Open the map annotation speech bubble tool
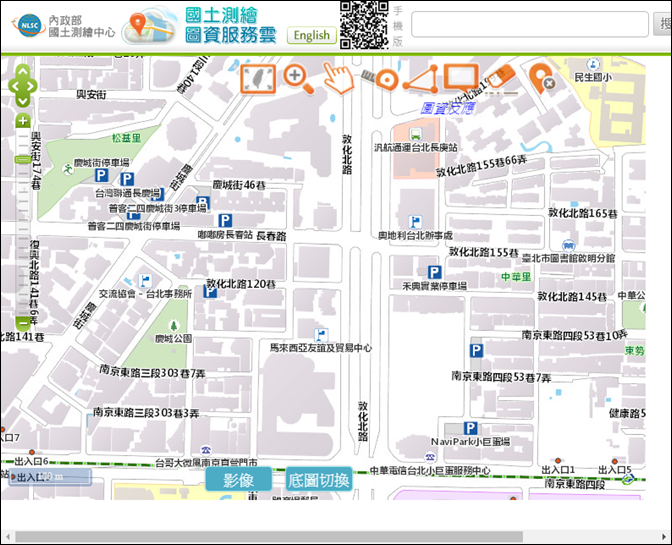The width and height of the screenshot is (672, 545). click(x=461, y=78)
